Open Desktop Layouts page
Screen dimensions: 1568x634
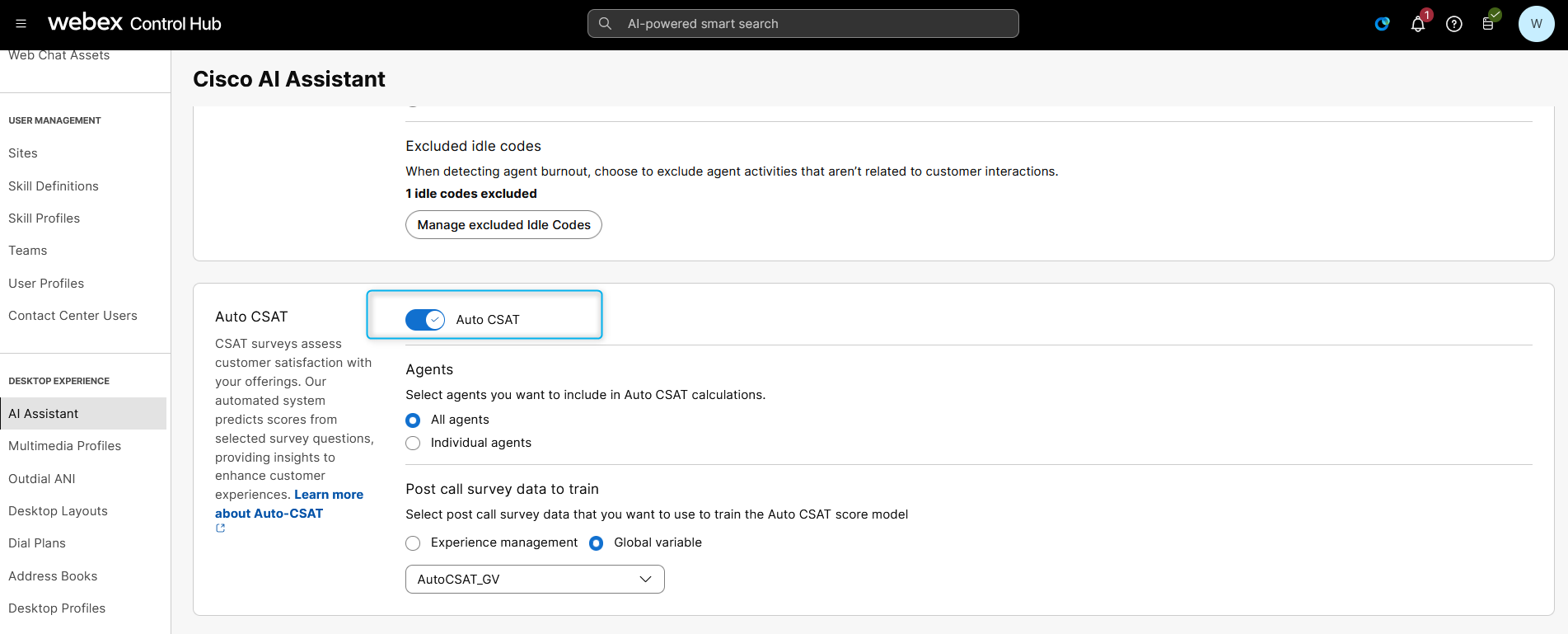click(x=58, y=511)
